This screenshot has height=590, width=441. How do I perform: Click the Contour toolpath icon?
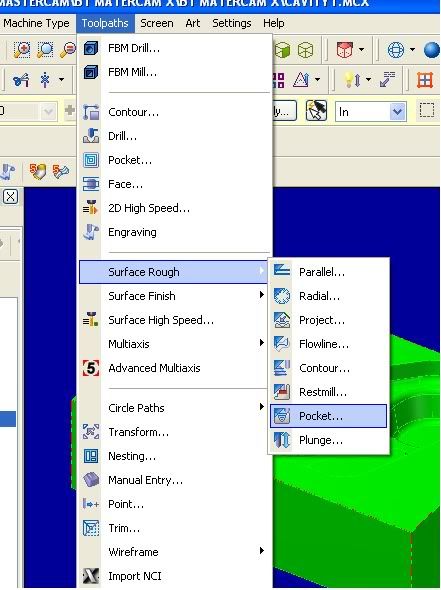coord(91,112)
